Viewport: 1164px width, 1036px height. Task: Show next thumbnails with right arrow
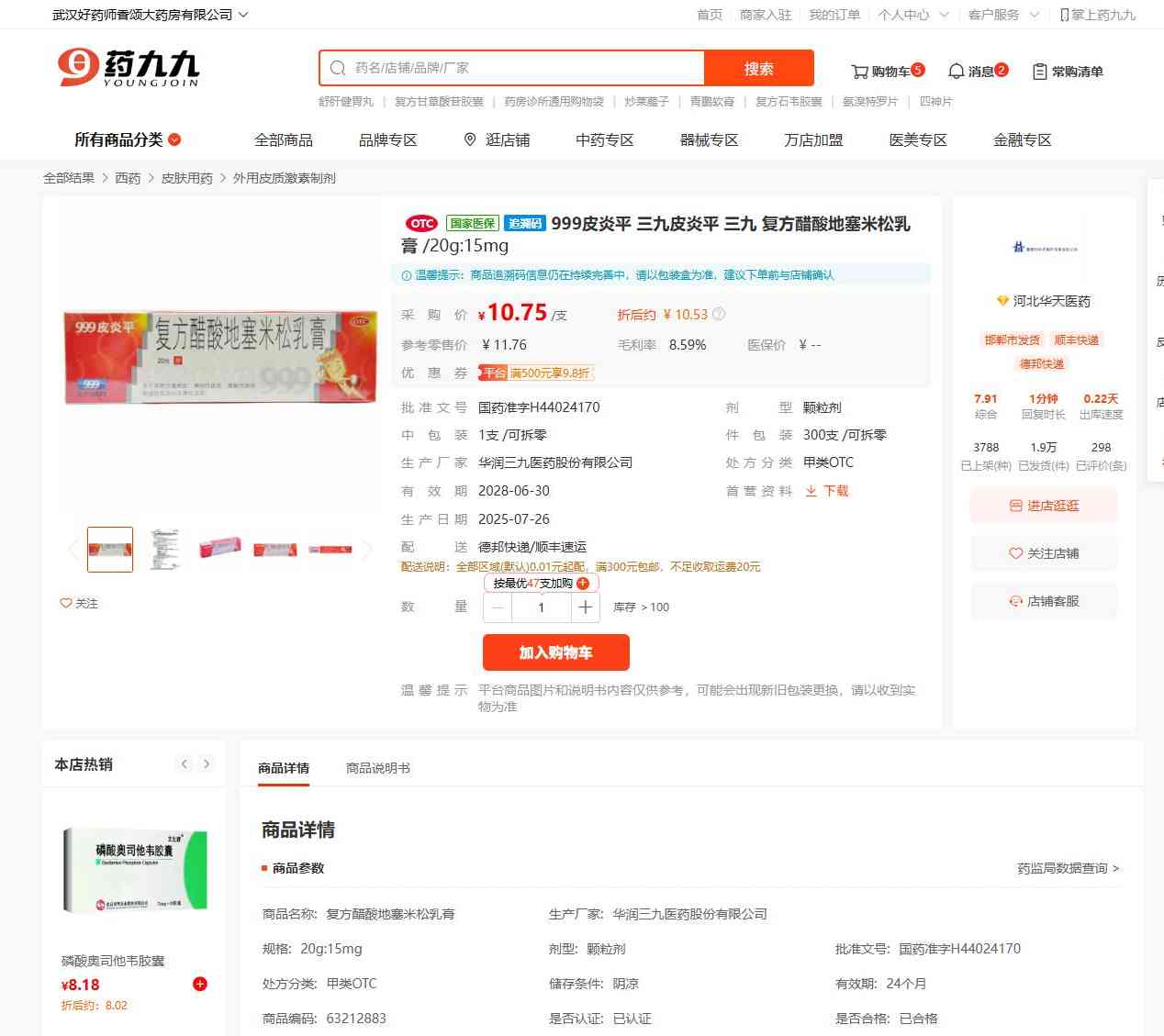367,550
